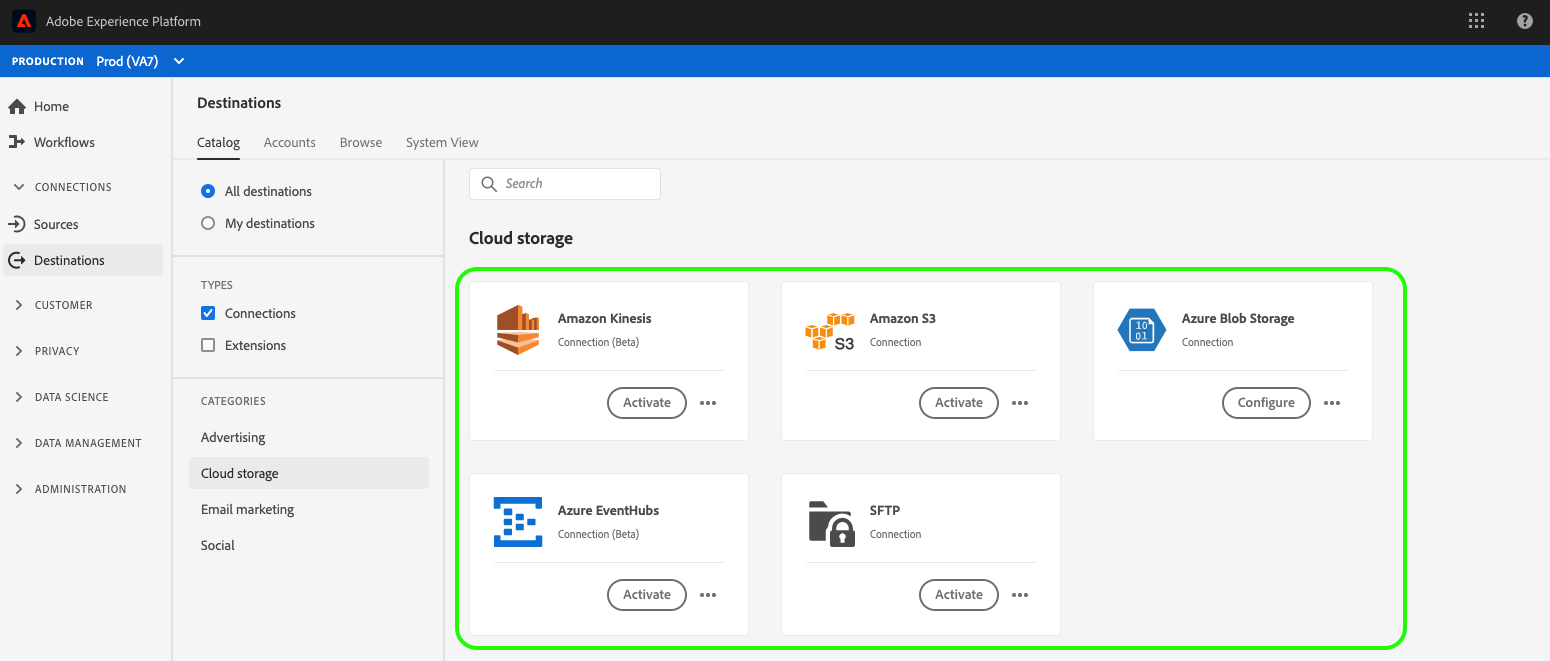Collapse the CONNECTIONS section
The width and height of the screenshot is (1550, 661).
[19, 187]
